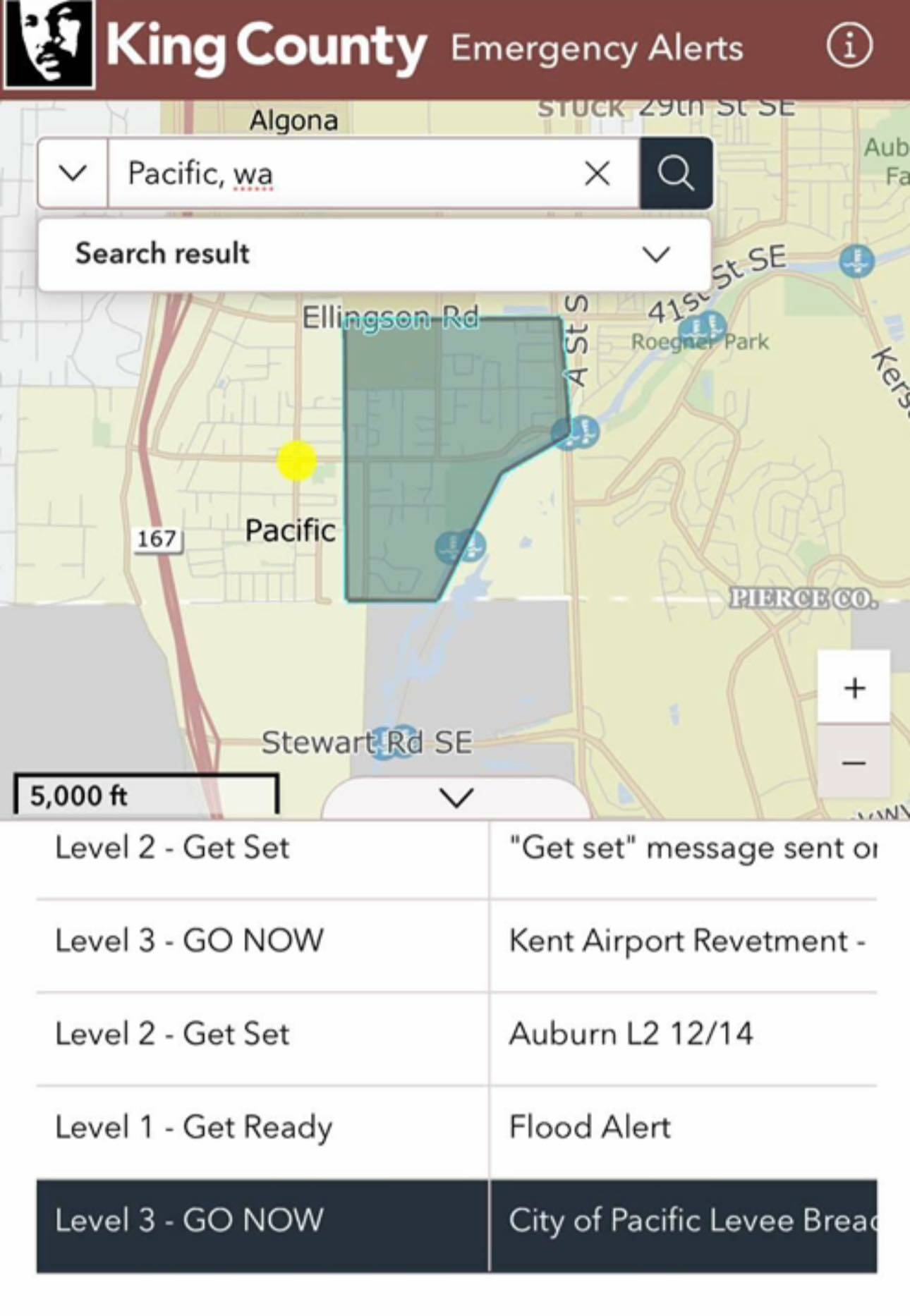Zoom out on the map
This screenshot has height=1316, width=910.
point(854,762)
